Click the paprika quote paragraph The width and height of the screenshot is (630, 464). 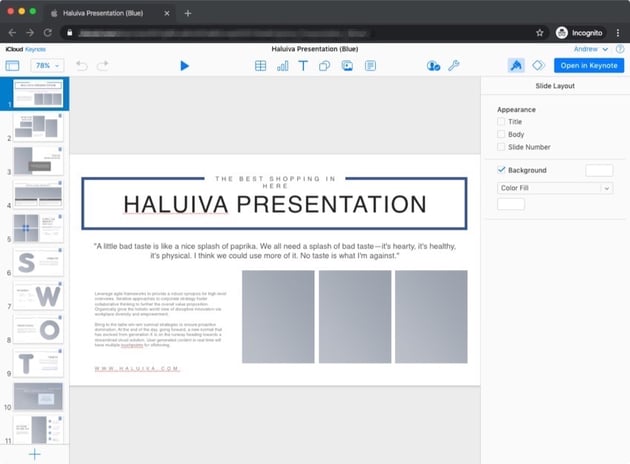click(x=275, y=251)
